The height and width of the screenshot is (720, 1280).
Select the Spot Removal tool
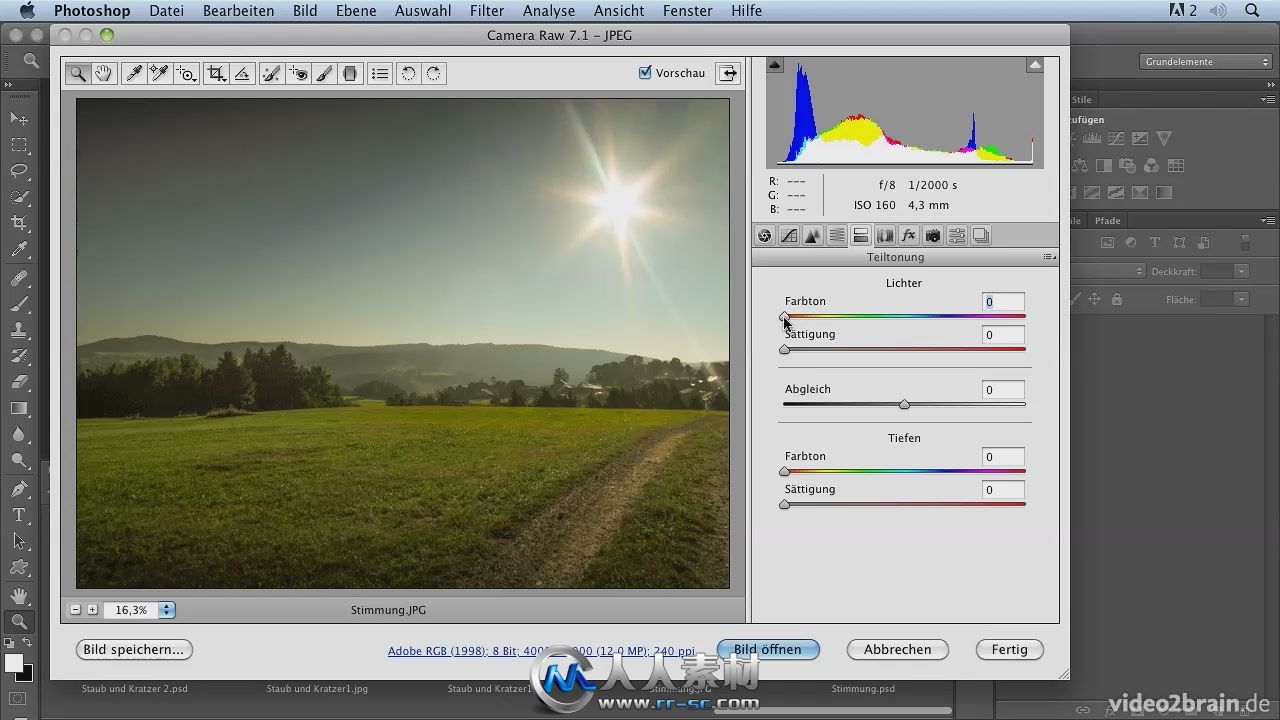click(x=271, y=73)
